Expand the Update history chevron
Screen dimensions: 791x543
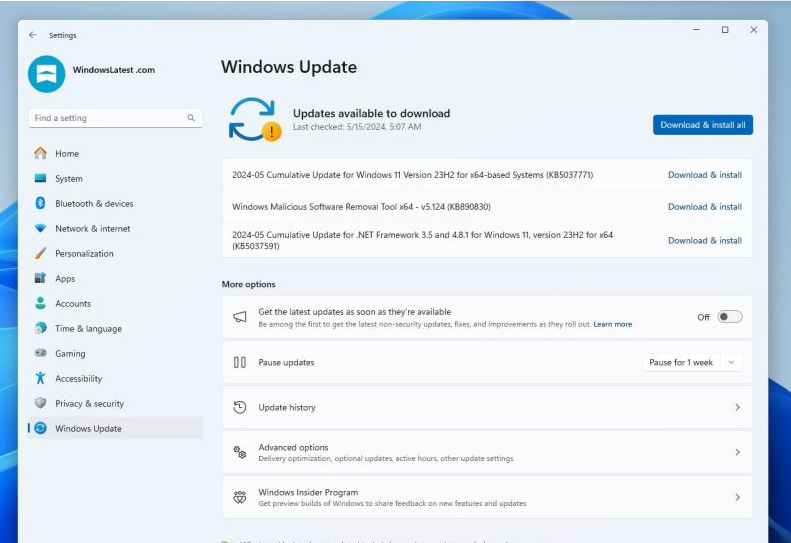coord(737,408)
